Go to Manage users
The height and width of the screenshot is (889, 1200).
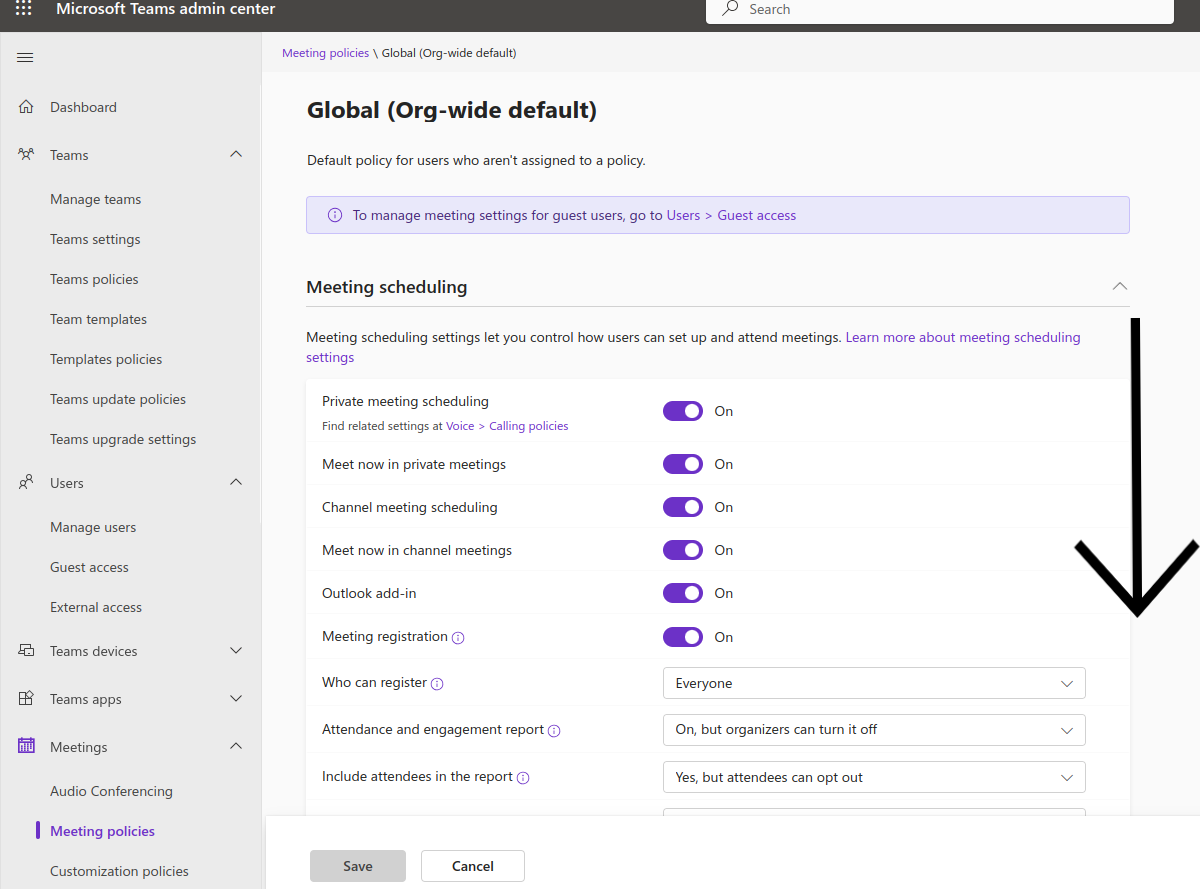click(93, 527)
